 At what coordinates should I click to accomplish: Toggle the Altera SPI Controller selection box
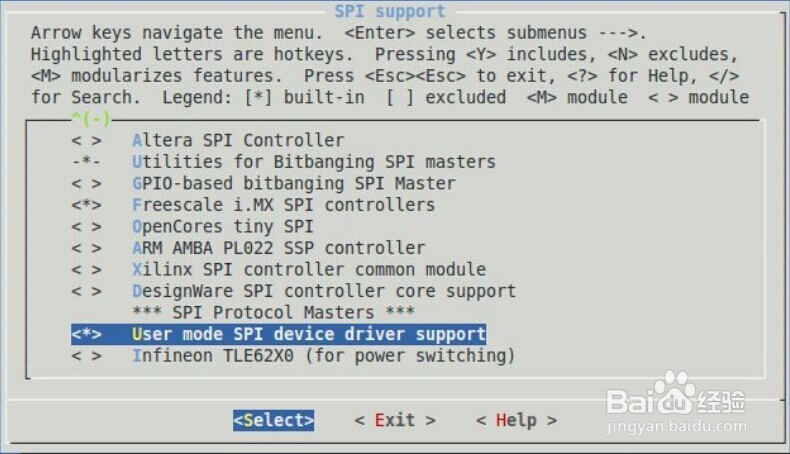coord(86,140)
